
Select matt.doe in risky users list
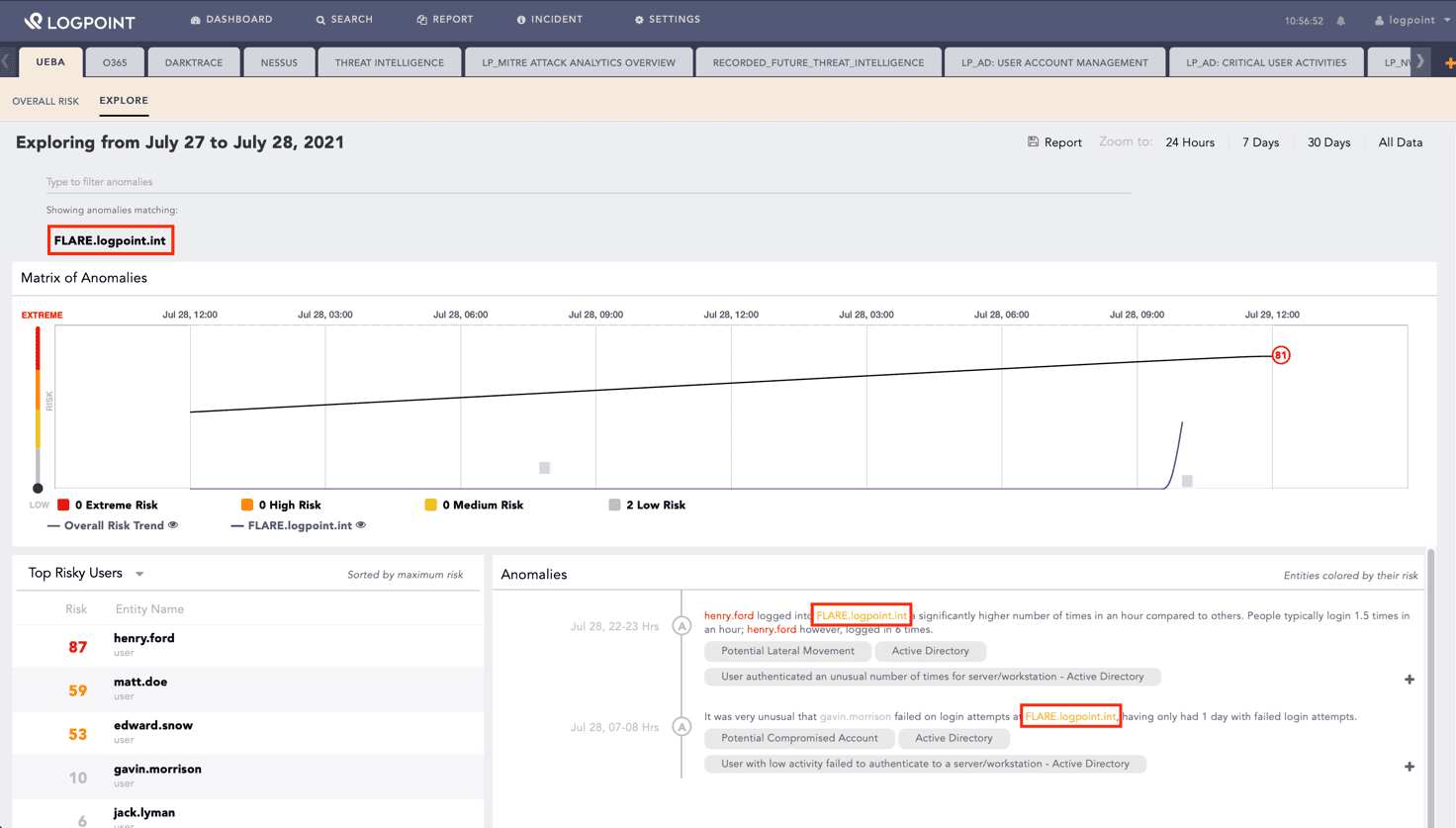pyautogui.click(x=248, y=690)
